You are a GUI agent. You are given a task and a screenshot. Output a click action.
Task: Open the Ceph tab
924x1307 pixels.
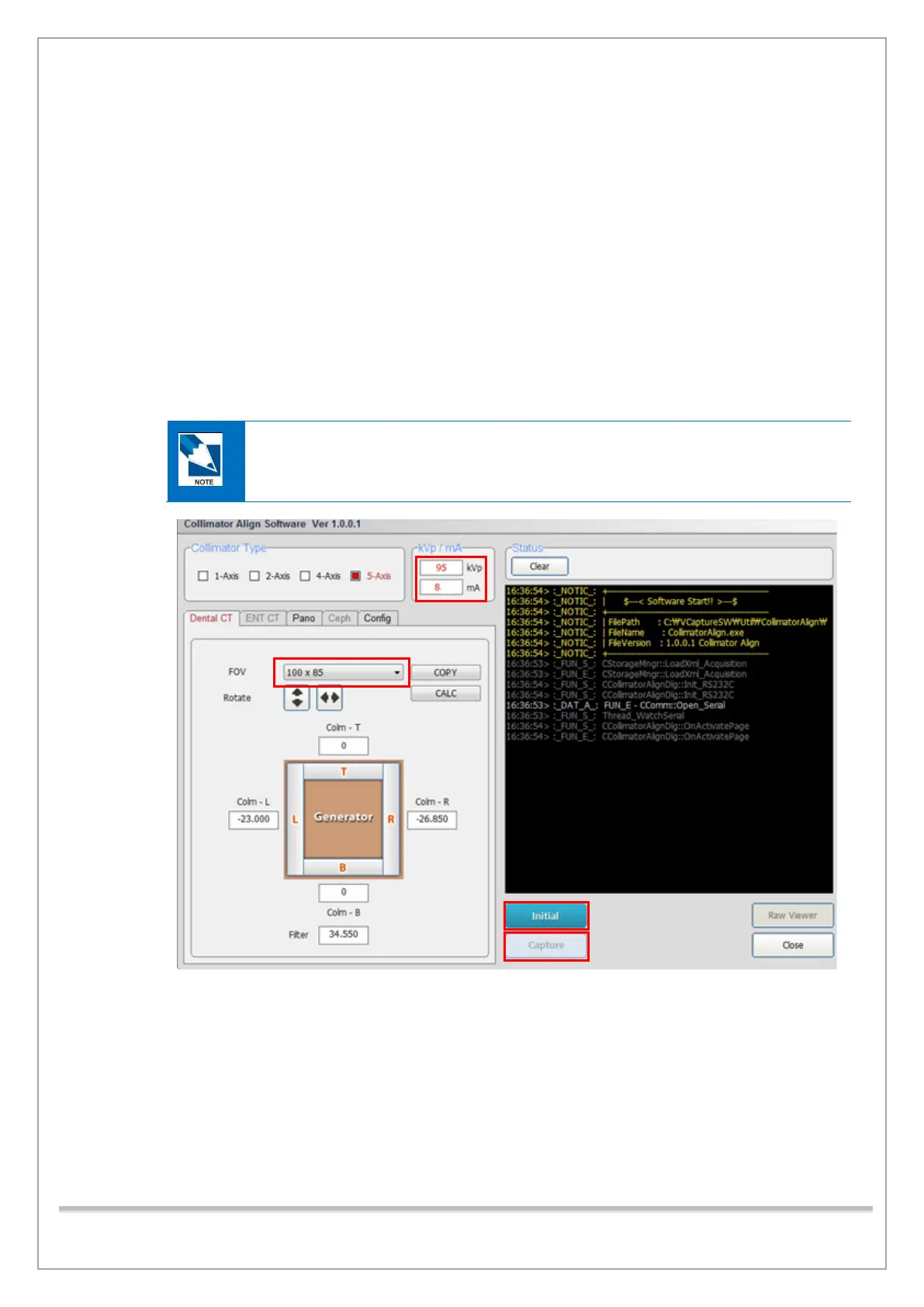[339, 619]
